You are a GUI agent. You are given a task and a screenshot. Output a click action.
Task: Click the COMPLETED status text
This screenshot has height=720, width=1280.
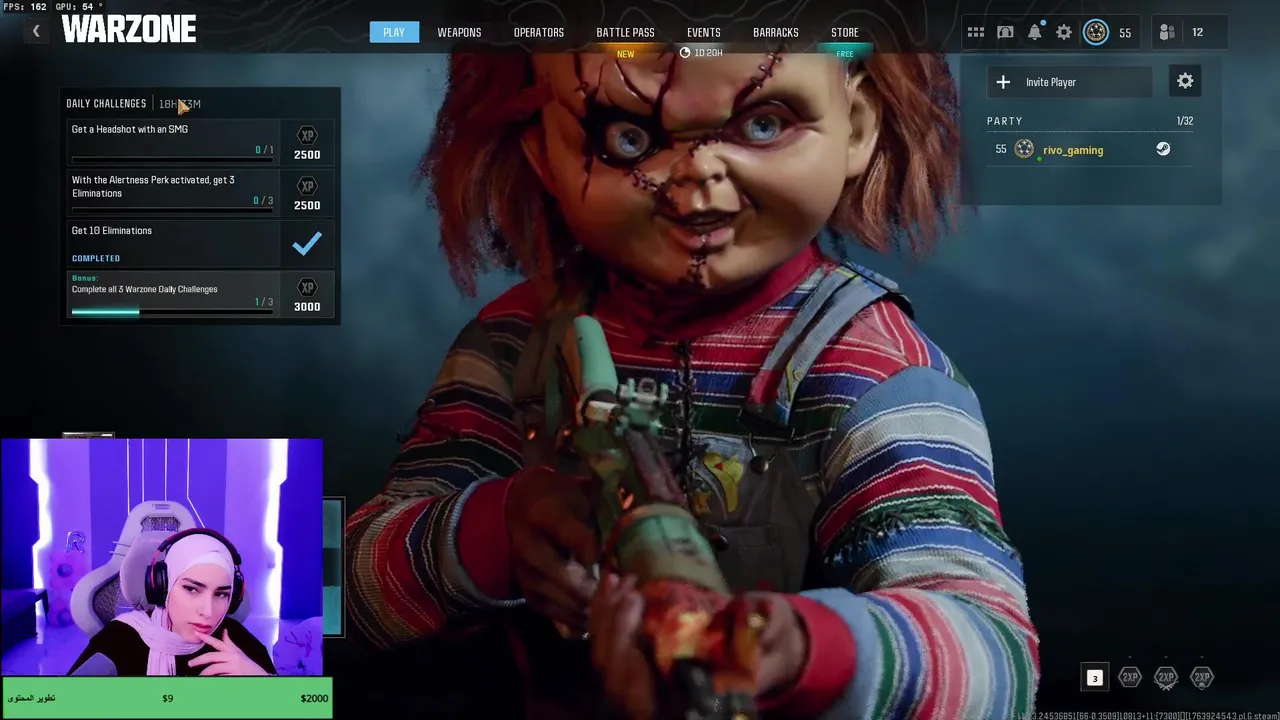coord(96,258)
